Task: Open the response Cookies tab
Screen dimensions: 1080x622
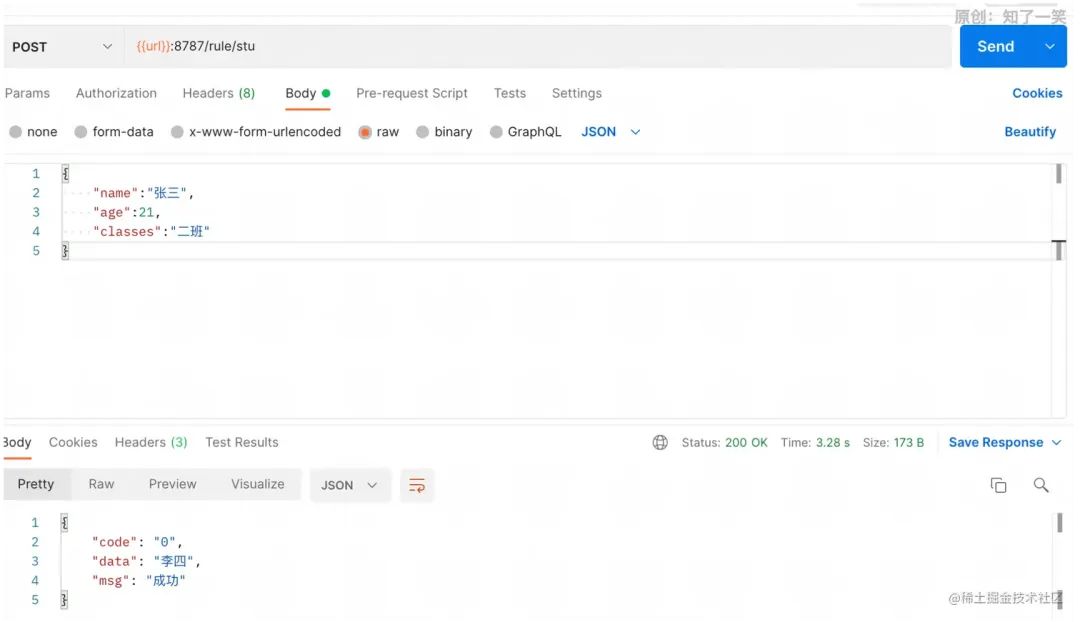Action: point(73,442)
